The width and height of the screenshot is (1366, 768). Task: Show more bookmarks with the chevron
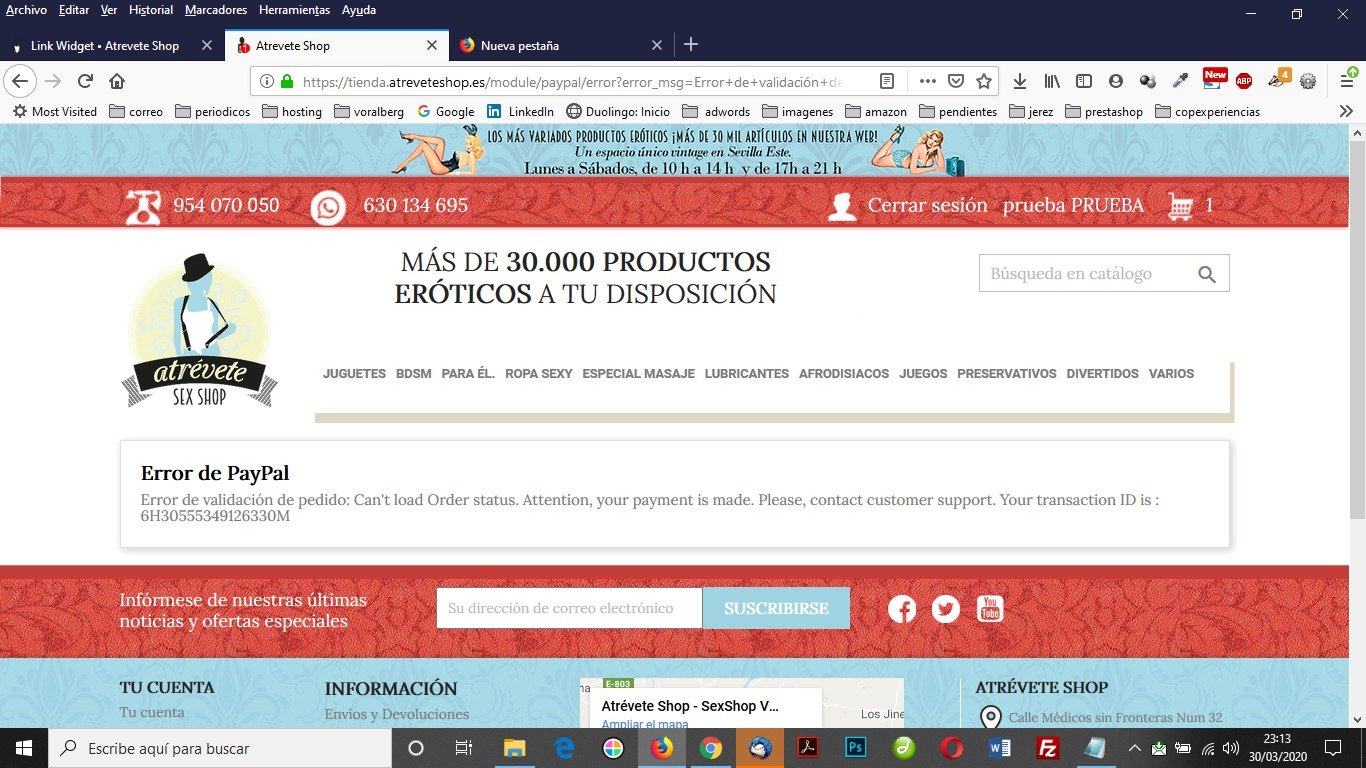[1346, 111]
